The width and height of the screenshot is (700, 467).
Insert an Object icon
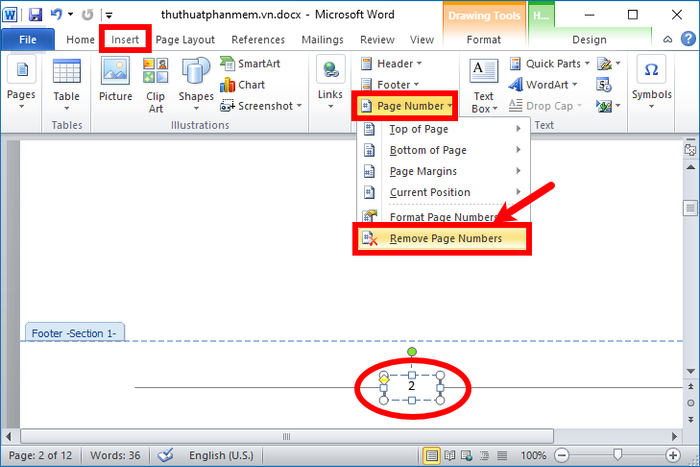604,106
